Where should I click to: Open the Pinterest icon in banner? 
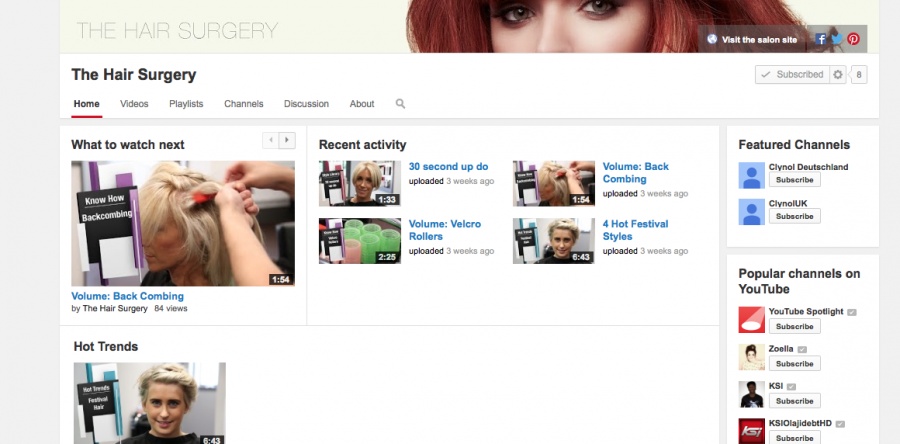coord(854,39)
